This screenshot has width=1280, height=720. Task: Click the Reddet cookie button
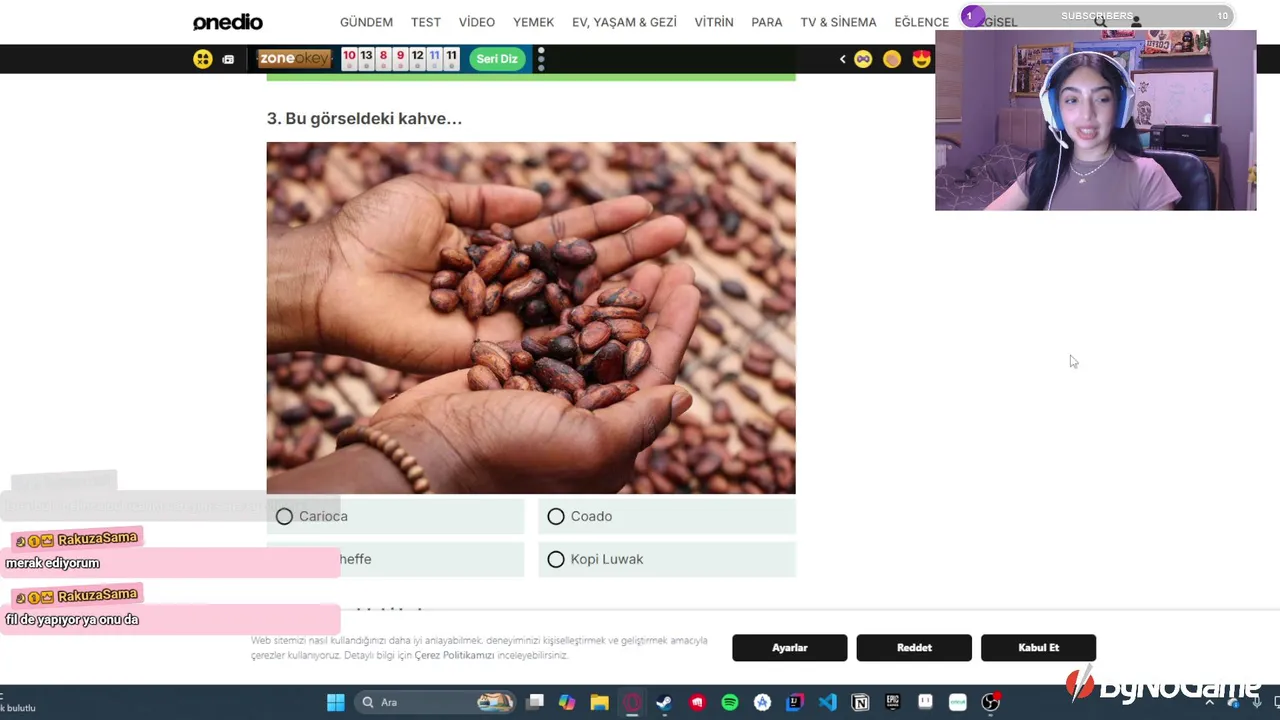914,648
